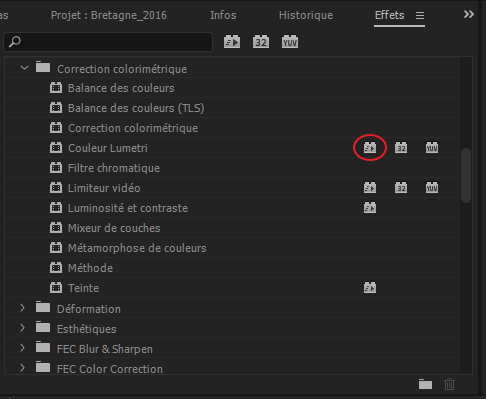Click the effects search field
Image resolution: width=486 pixels, height=399 pixels.
108,42
